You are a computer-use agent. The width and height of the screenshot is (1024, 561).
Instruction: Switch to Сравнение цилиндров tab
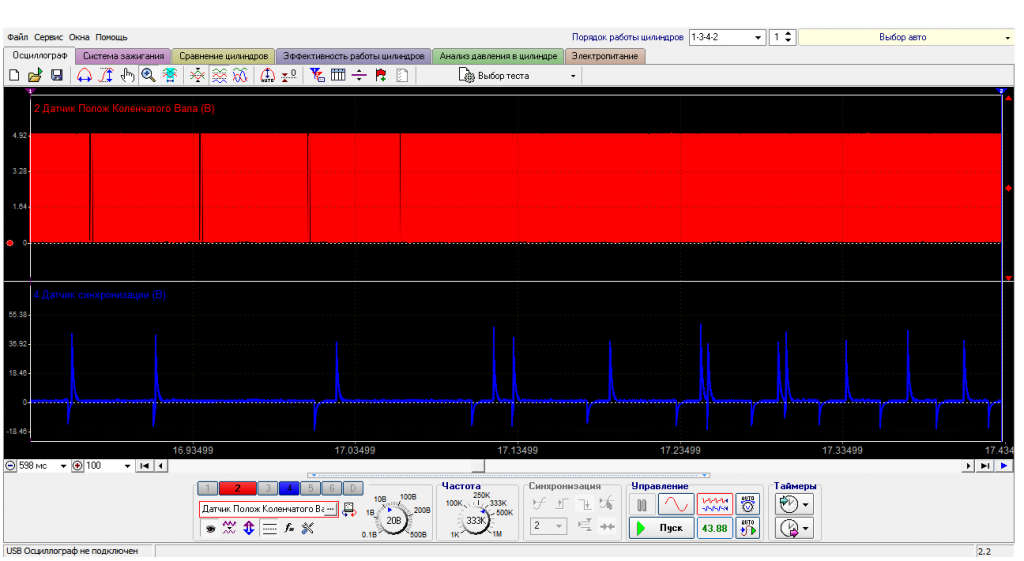223,56
